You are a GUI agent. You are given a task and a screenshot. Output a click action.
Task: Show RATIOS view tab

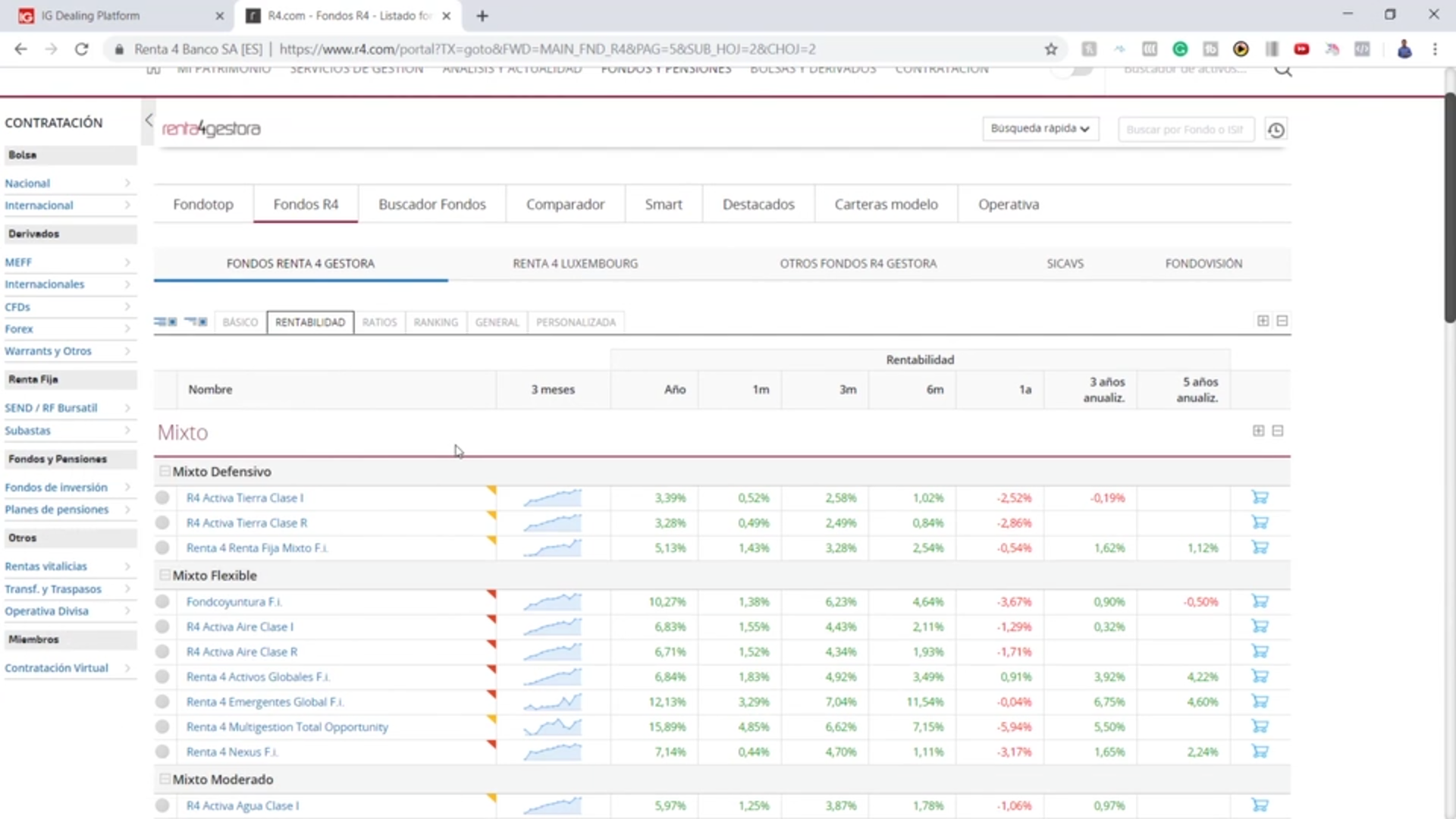[x=379, y=322]
